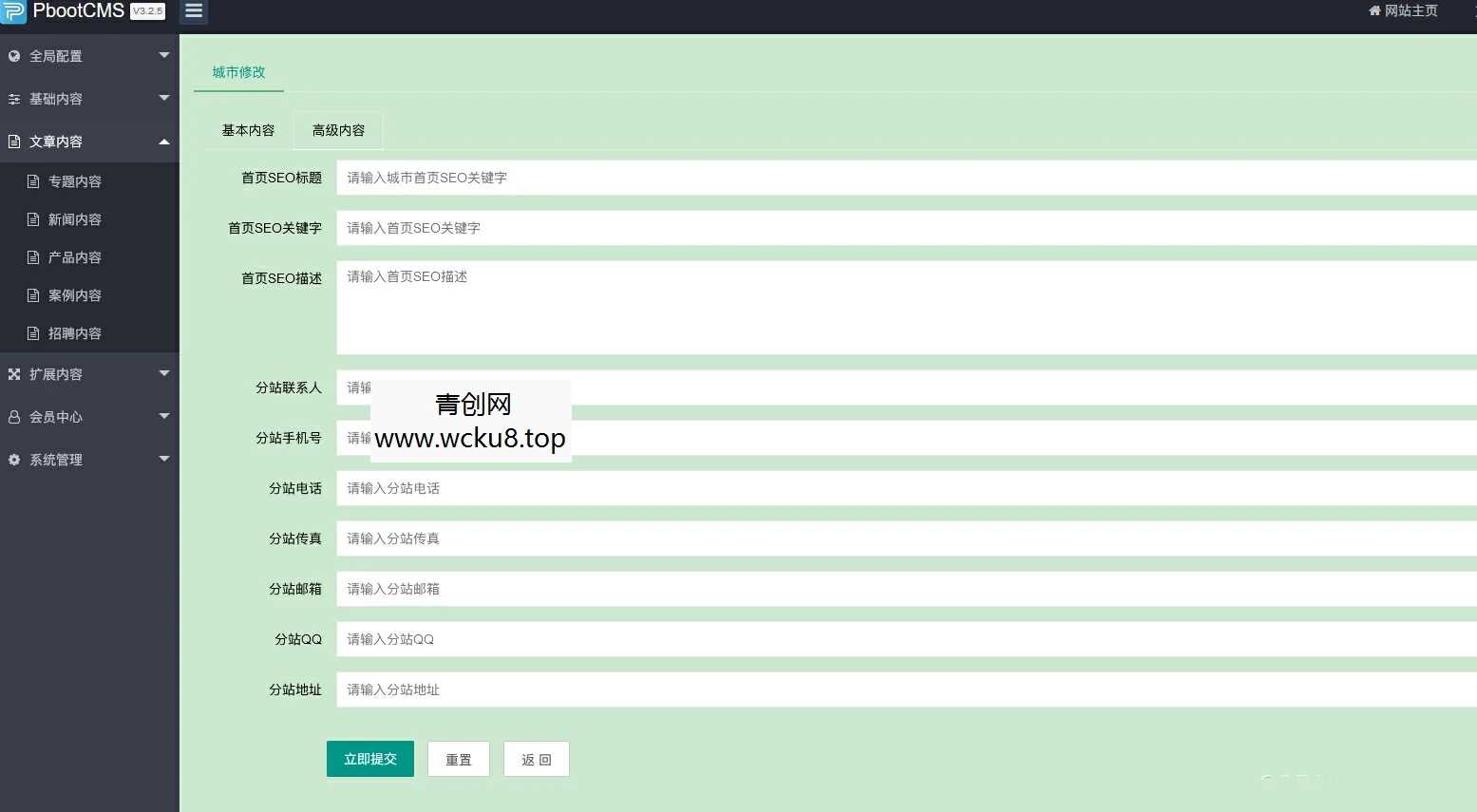Switch to the 高级内容 tab
Screen dimensions: 1477x812
coord(337,130)
